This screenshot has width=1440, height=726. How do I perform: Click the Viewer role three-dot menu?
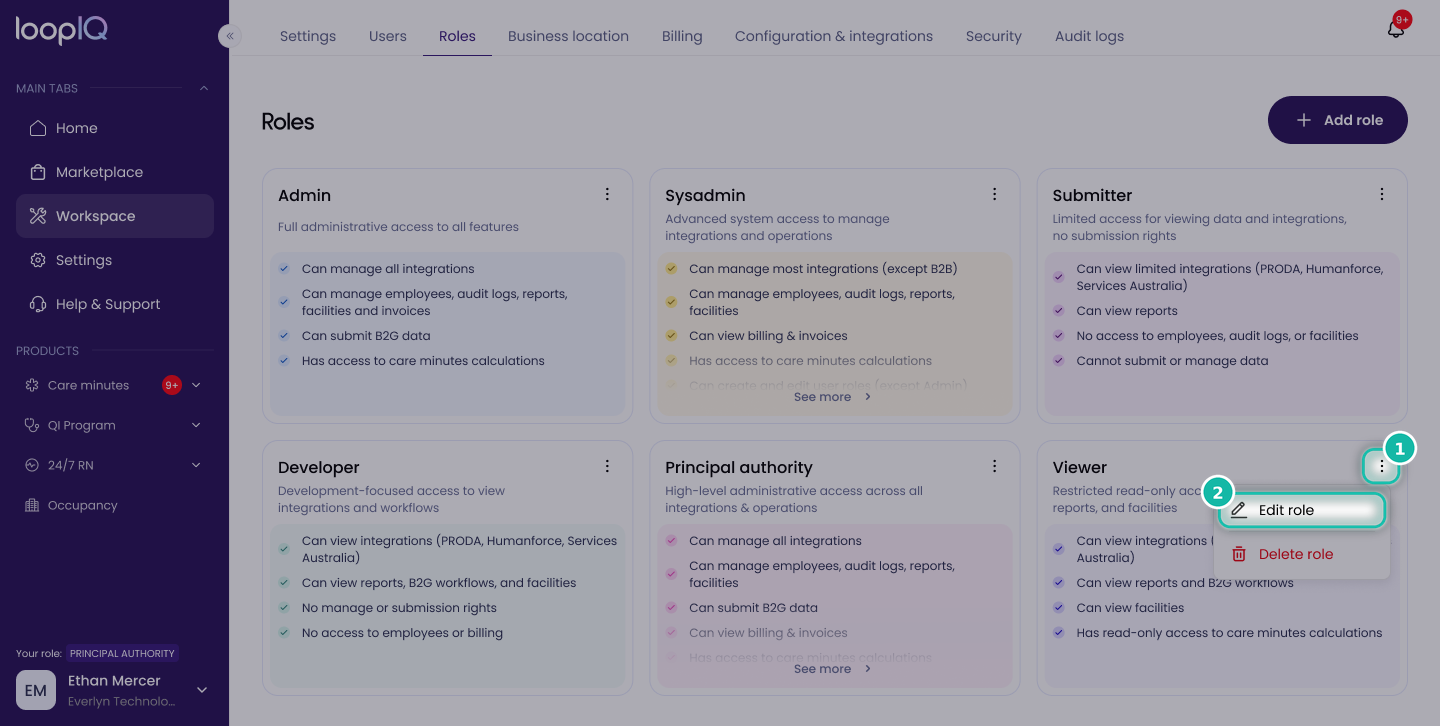coord(1382,466)
